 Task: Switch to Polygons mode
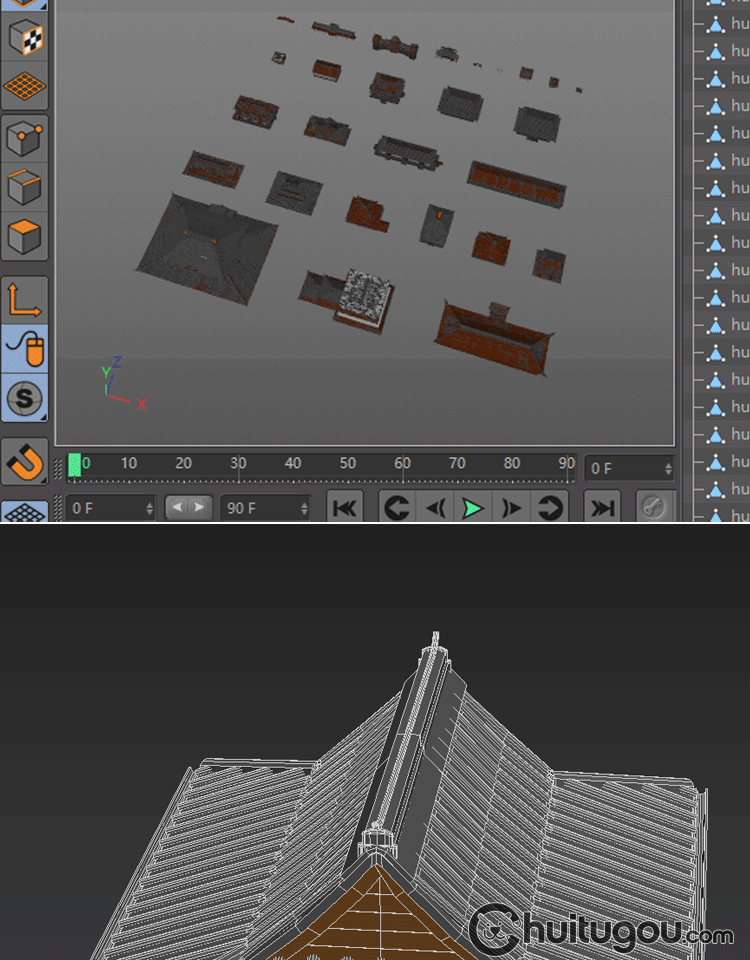click(25, 236)
